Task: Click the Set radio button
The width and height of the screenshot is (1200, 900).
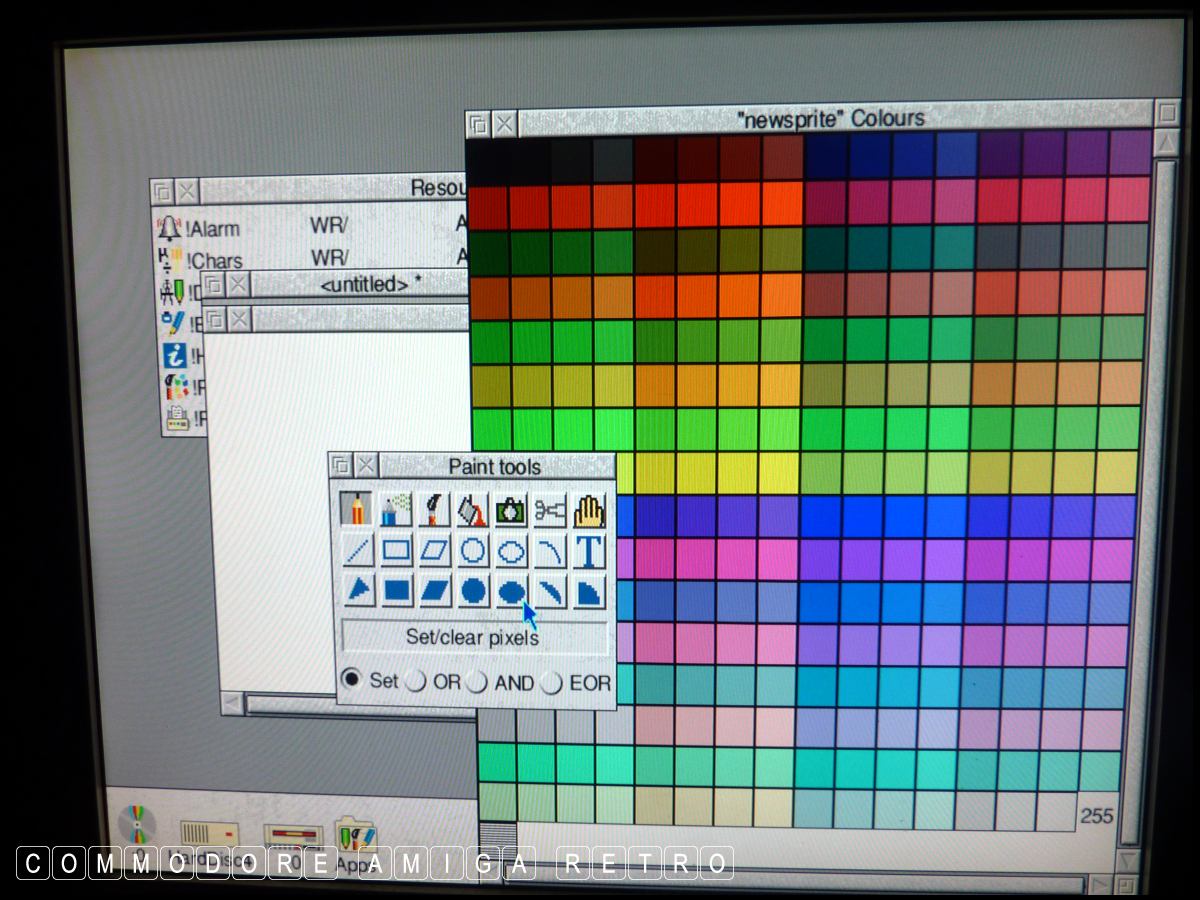Action: (351, 680)
